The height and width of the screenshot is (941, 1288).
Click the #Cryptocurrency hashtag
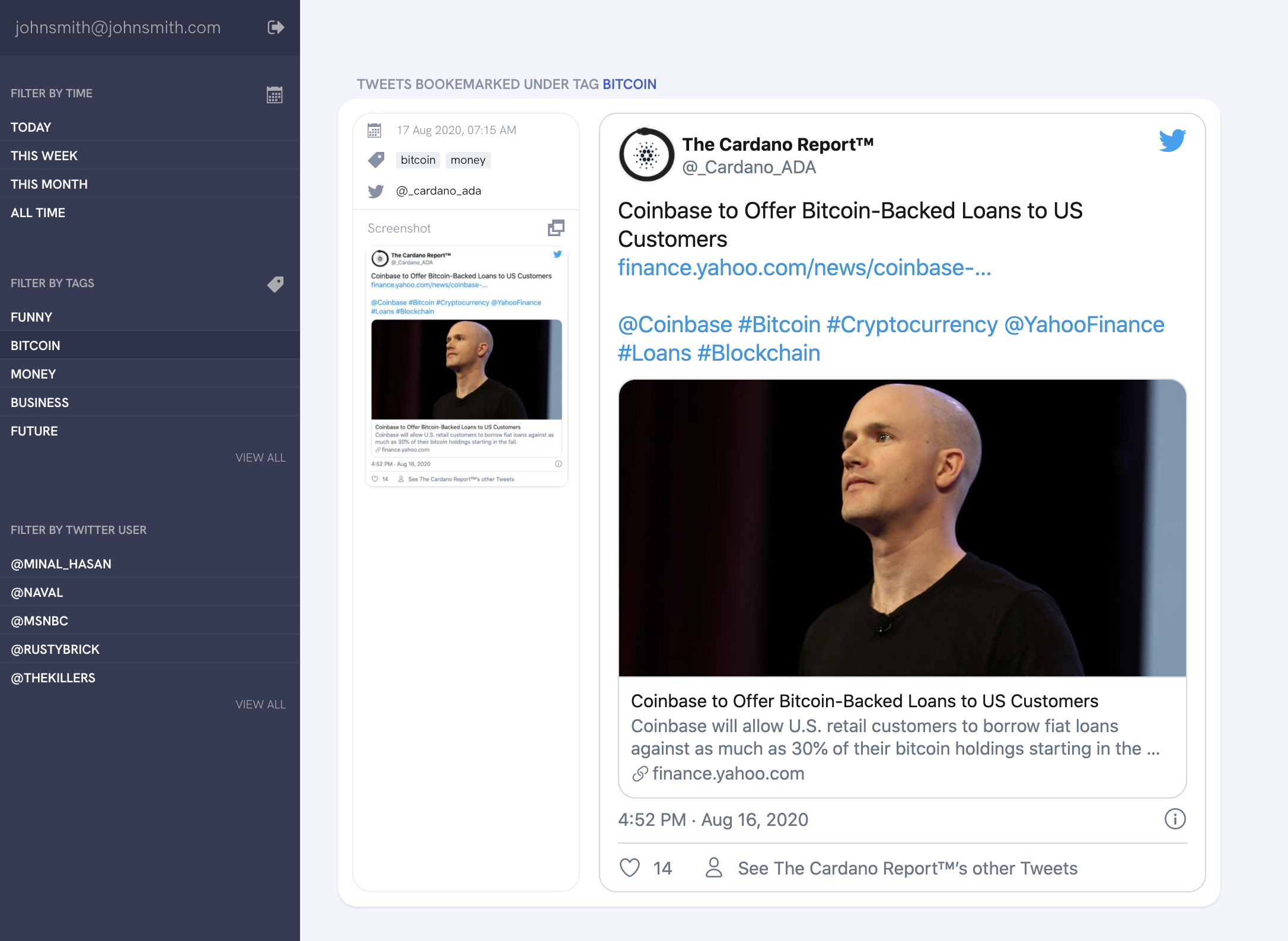coord(912,325)
